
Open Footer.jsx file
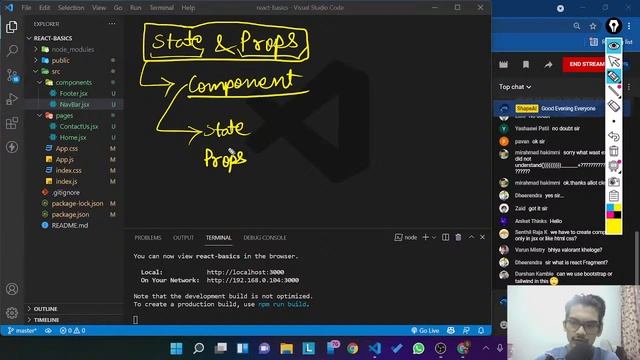coord(73,93)
